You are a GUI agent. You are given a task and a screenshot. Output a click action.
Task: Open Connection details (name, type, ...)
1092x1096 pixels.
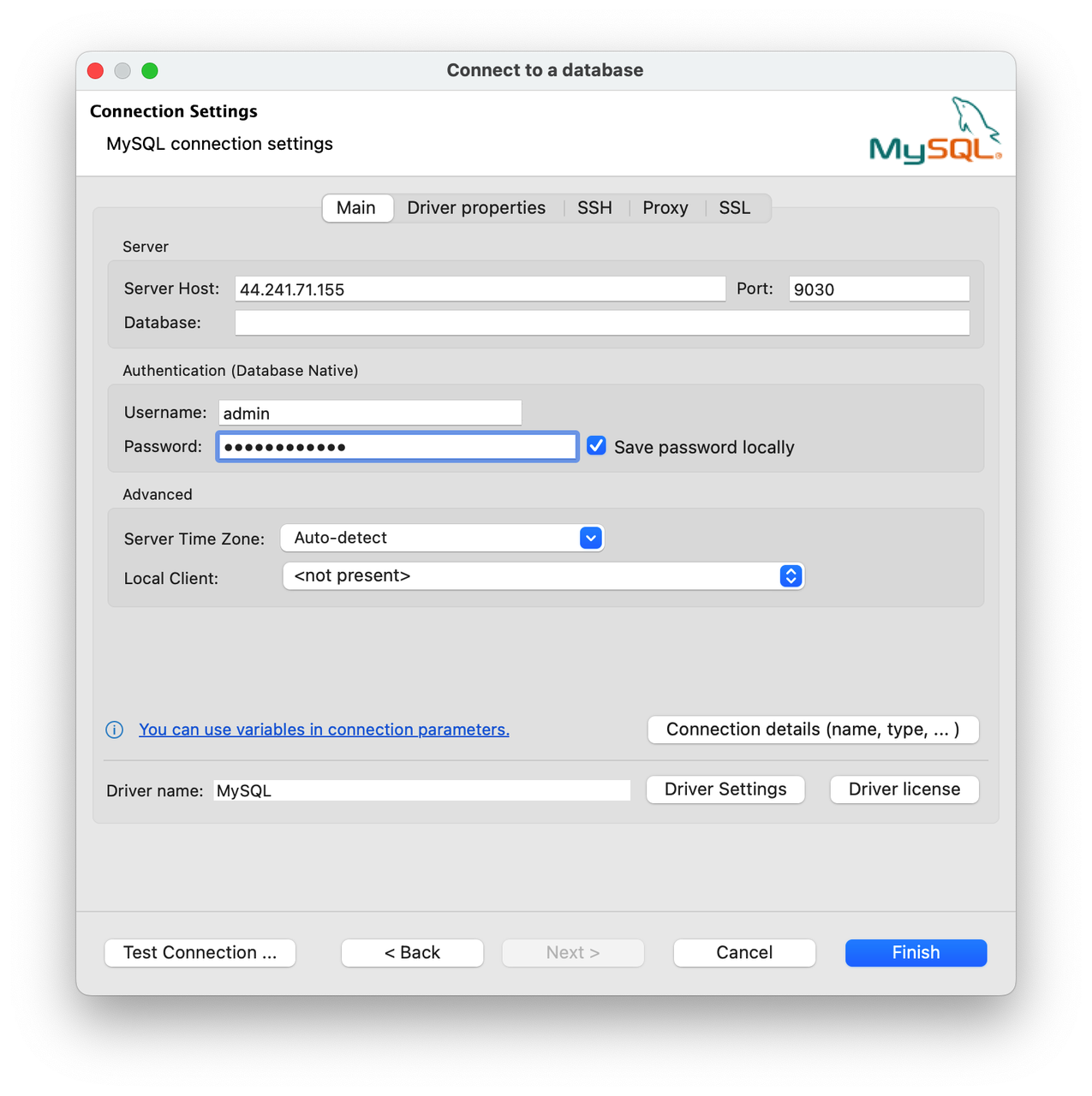click(x=813, y=730)
